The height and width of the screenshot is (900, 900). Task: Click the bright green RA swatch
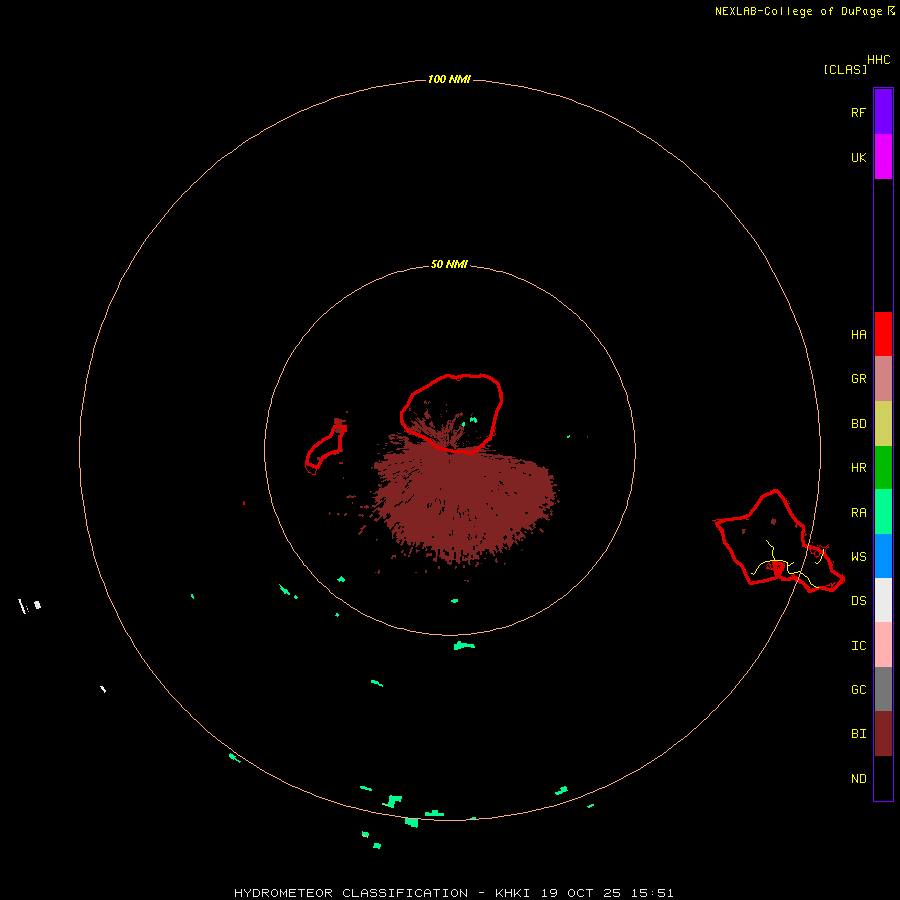(883, 512)
